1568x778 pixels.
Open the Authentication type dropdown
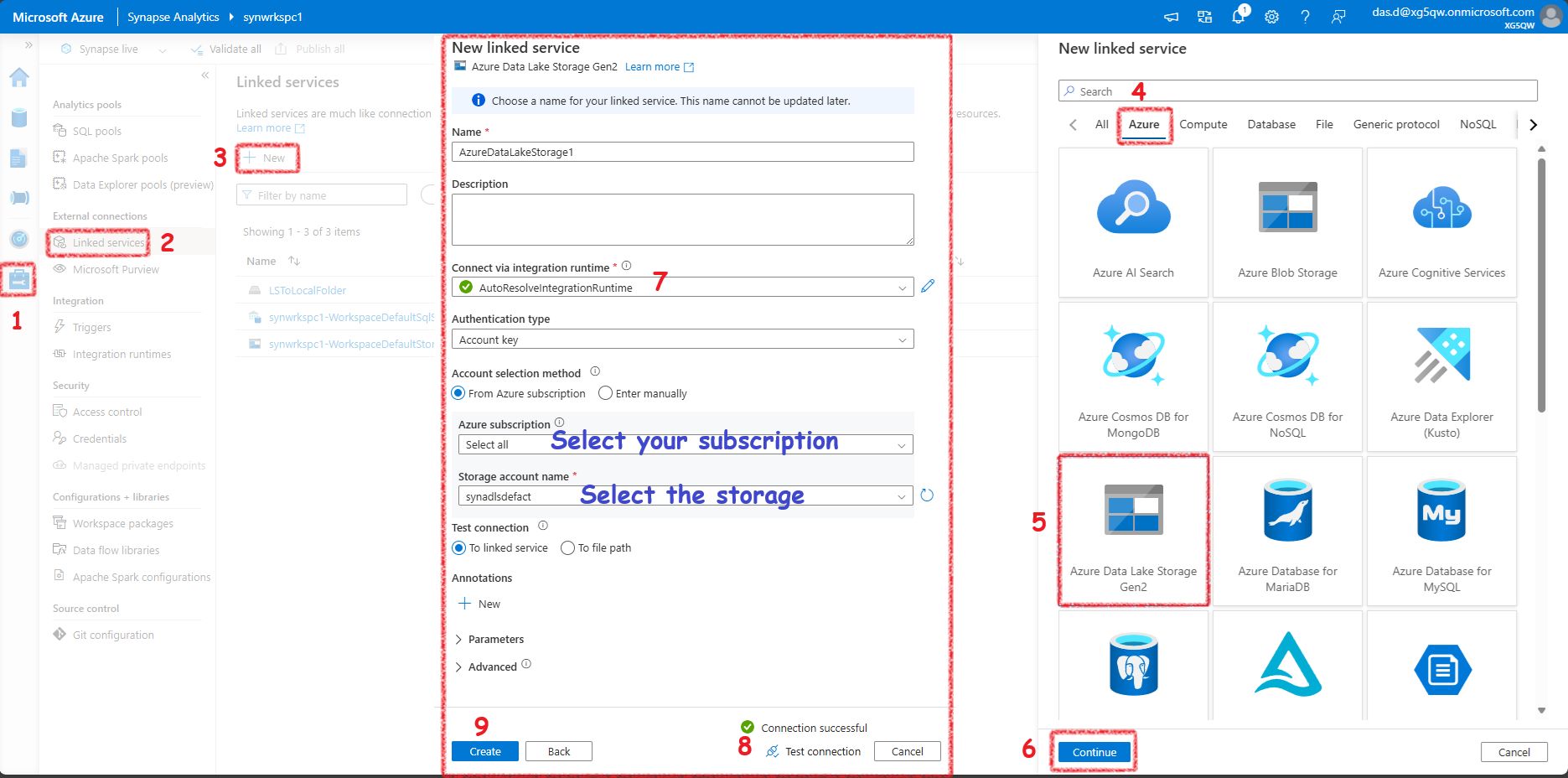pos(683,340)
